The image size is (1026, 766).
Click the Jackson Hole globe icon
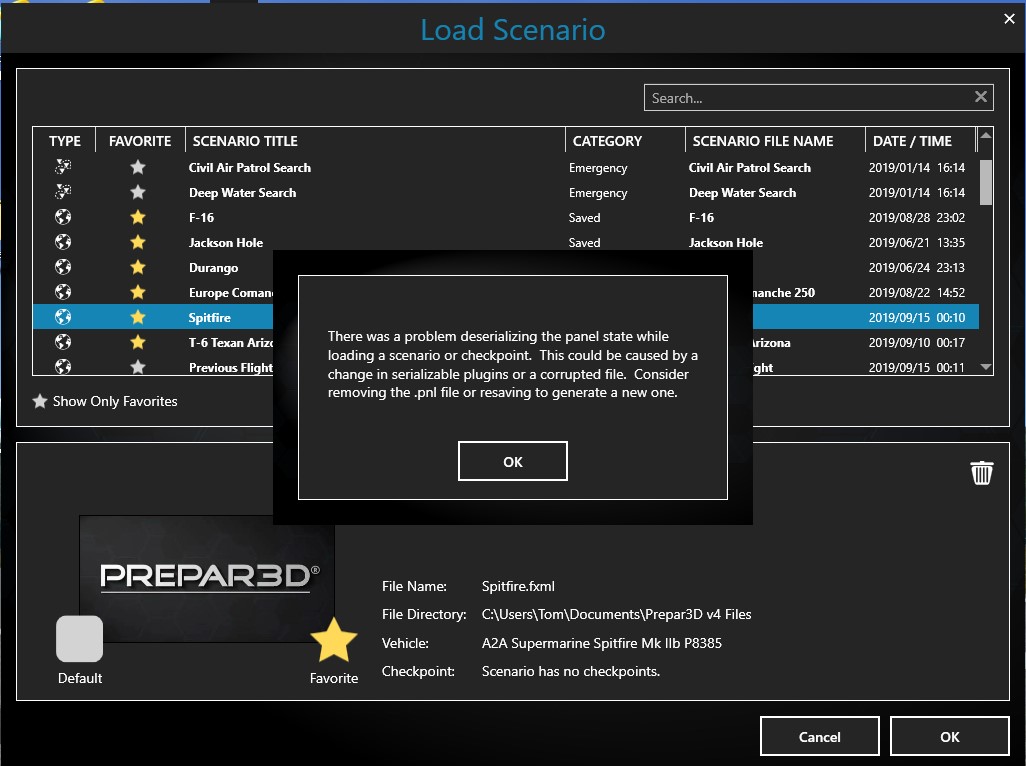[63, 242]
